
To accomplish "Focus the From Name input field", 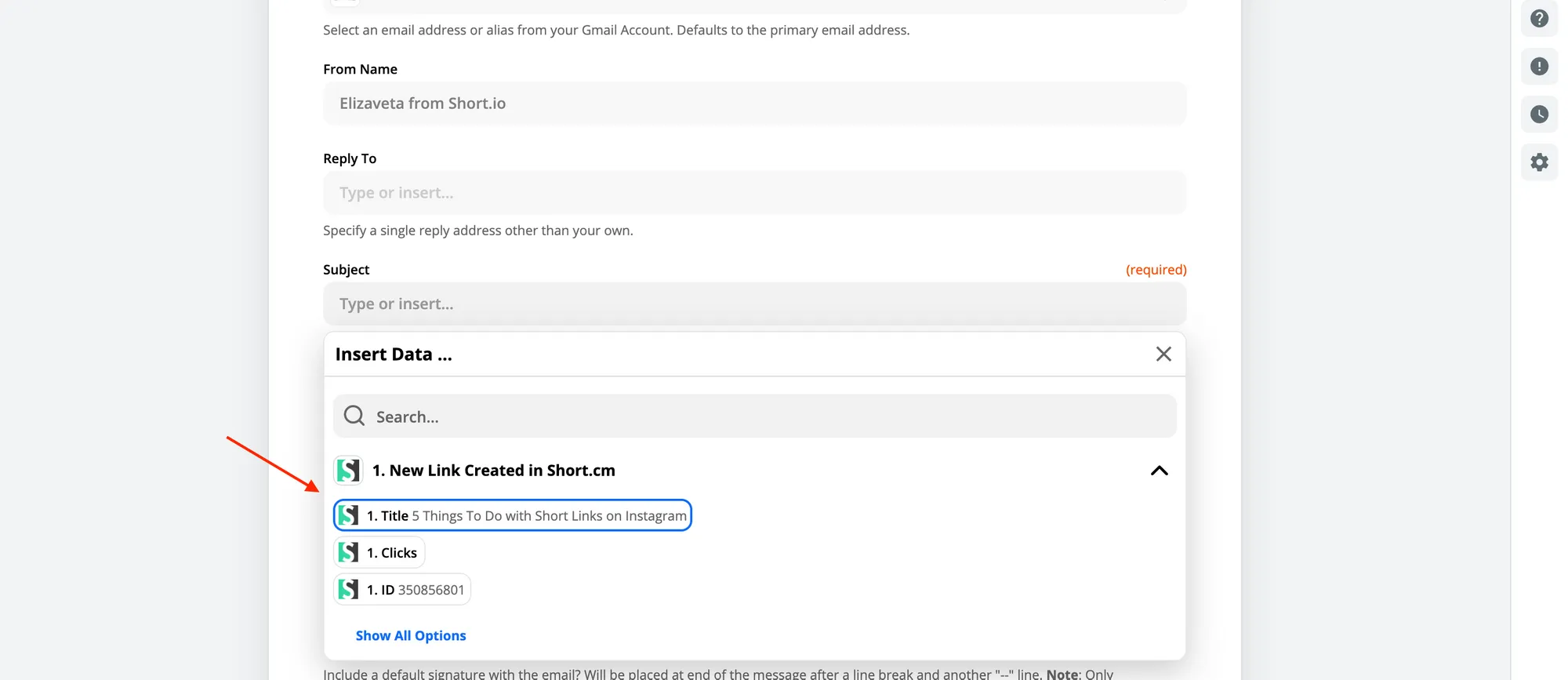I will pos(754,104).
